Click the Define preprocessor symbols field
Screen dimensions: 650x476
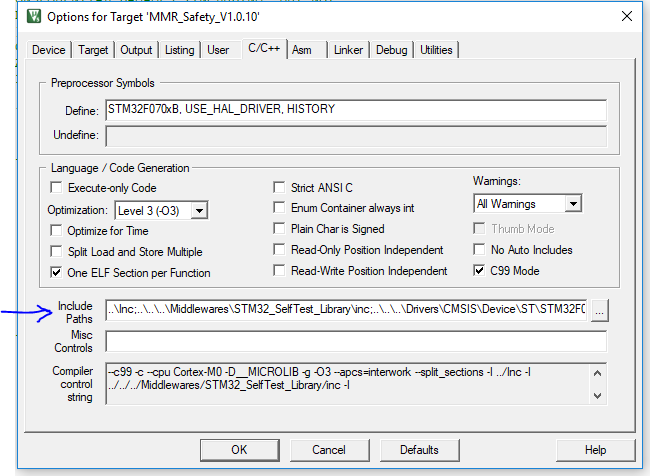pyautogui.click(x=356, y=109)
